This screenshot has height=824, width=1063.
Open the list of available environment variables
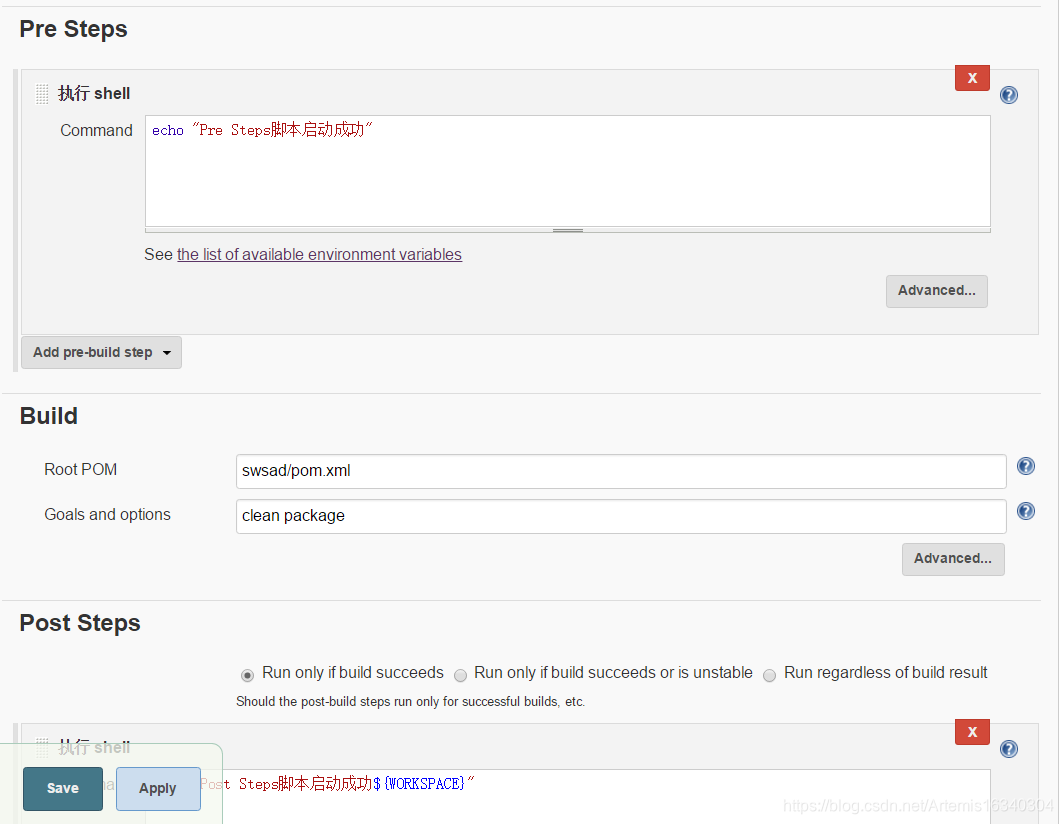pos(319,254)
